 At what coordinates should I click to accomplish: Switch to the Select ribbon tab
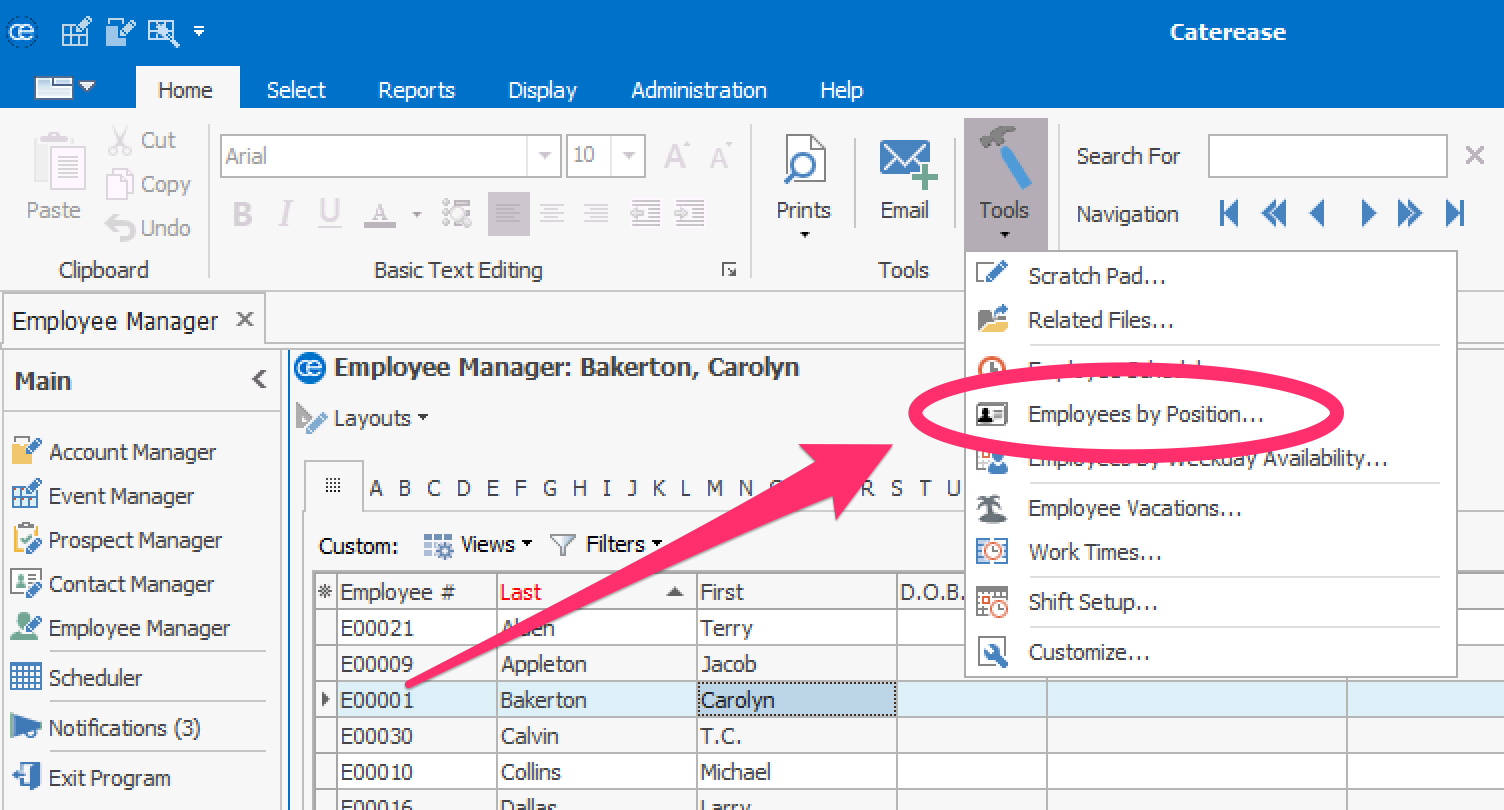point(296,90)
